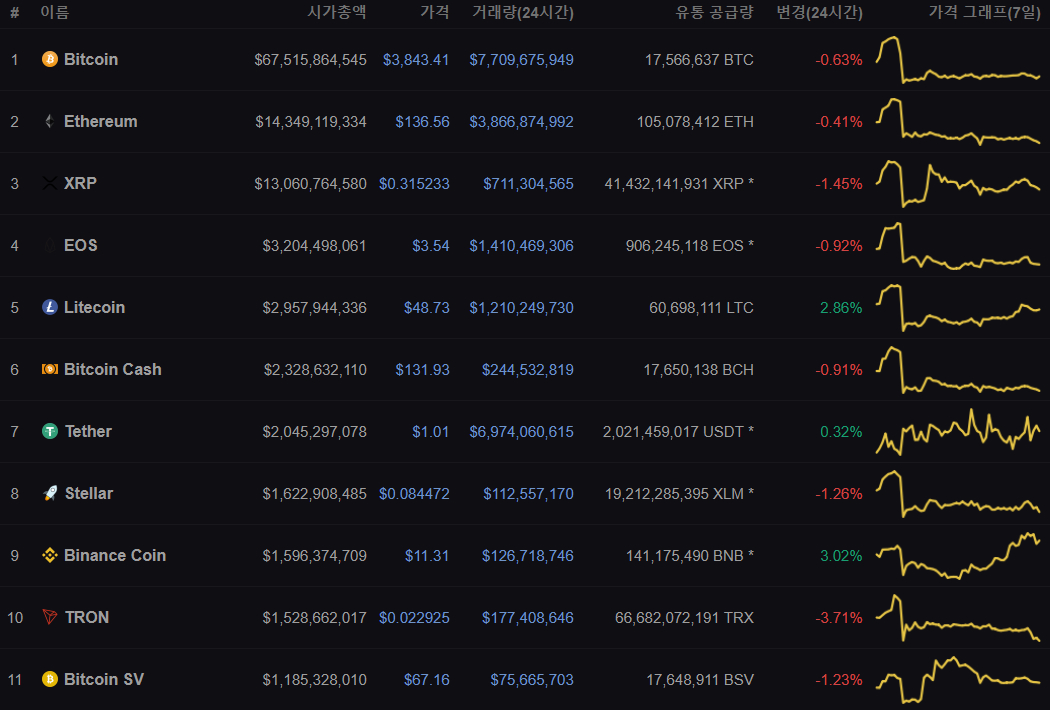1050x710 pixels.
Task: Click the Ethereum diamond logo icon
Action: 50,121
